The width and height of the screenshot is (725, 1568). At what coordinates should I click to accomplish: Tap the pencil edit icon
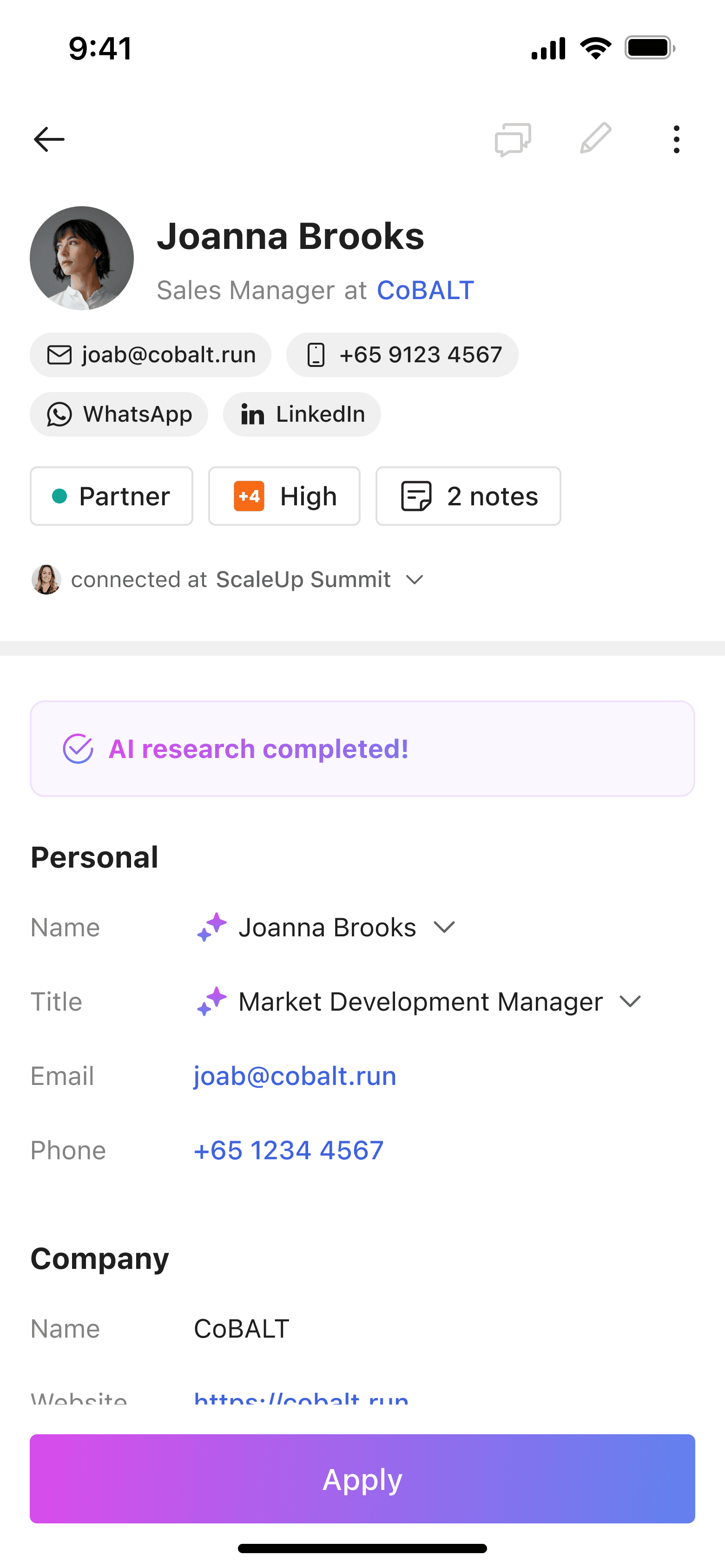pyautogui.click(x=595, y=138)
